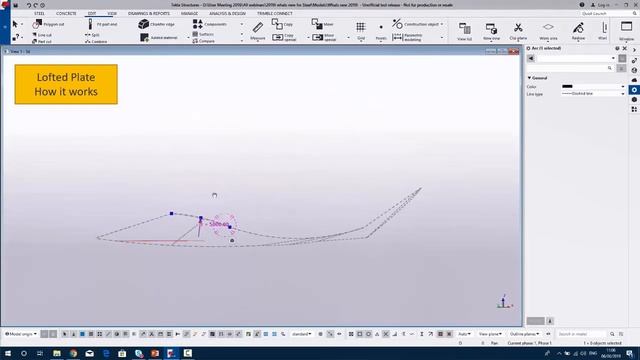Image resolution: width=640 pixels, height=360 pixels.
Task: Click the Copy special command
Action: click(x=284, y=38)
